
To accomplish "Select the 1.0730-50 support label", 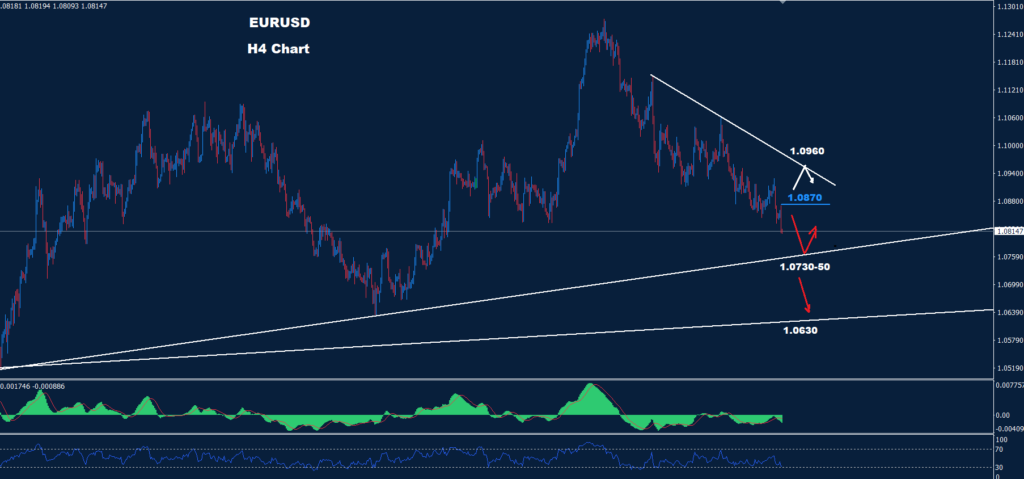I will click(x=805, y=267).
